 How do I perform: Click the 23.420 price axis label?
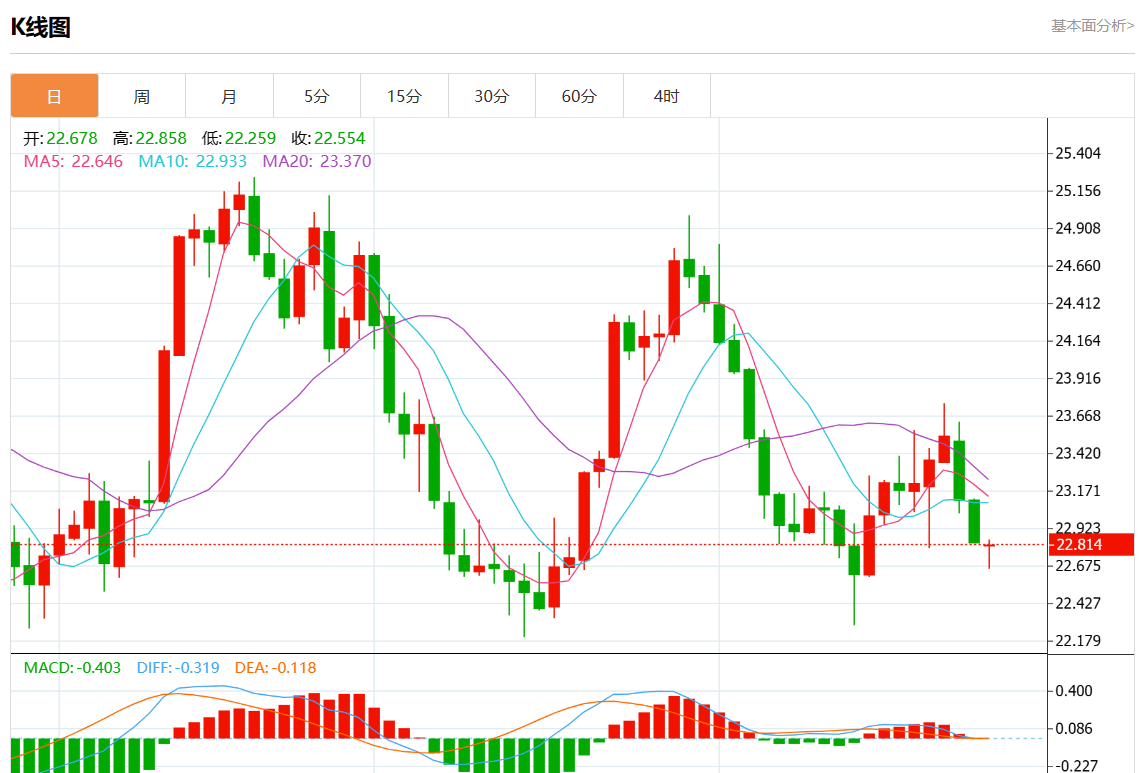click(1078, 453)
